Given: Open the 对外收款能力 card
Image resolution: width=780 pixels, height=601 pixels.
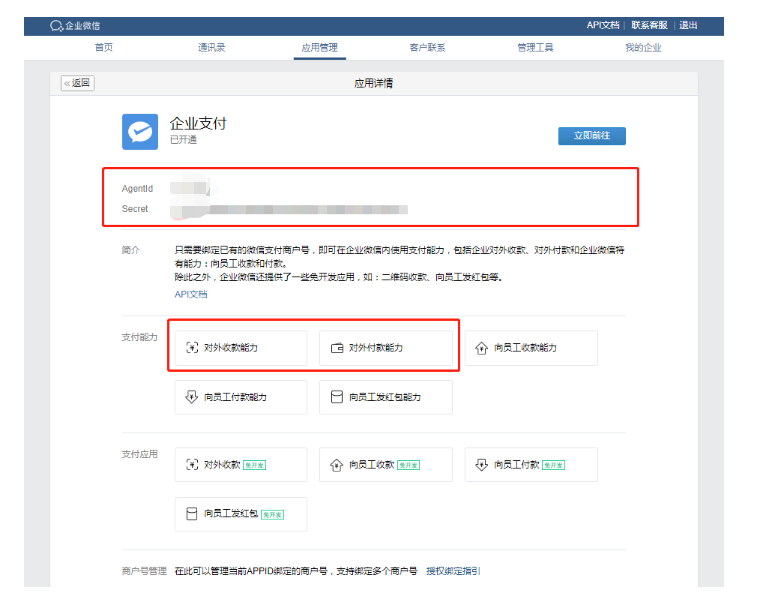Looking at the screenshot, I should click(x=241, y=348).
